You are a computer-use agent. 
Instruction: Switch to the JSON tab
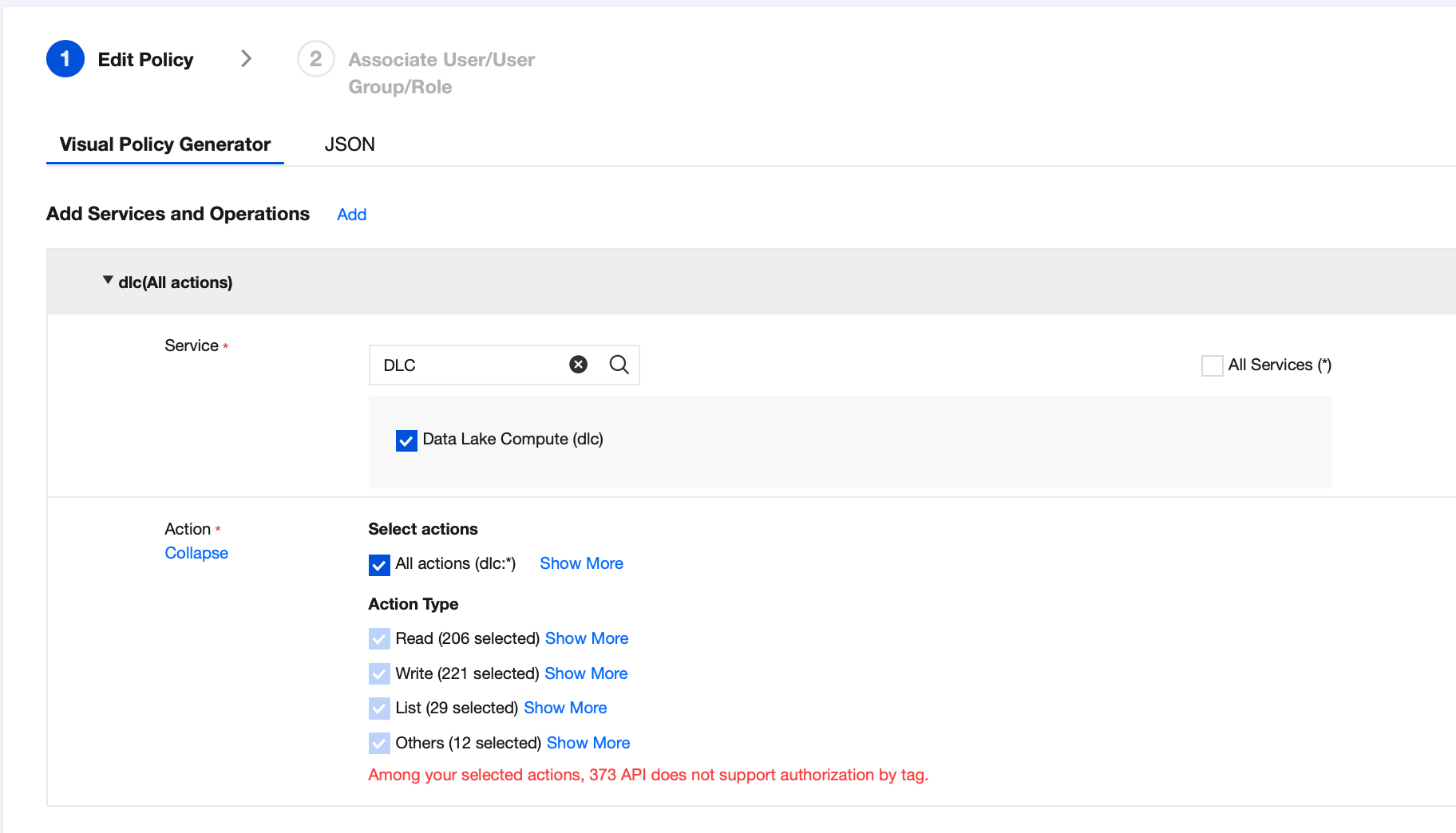(350, 144)
